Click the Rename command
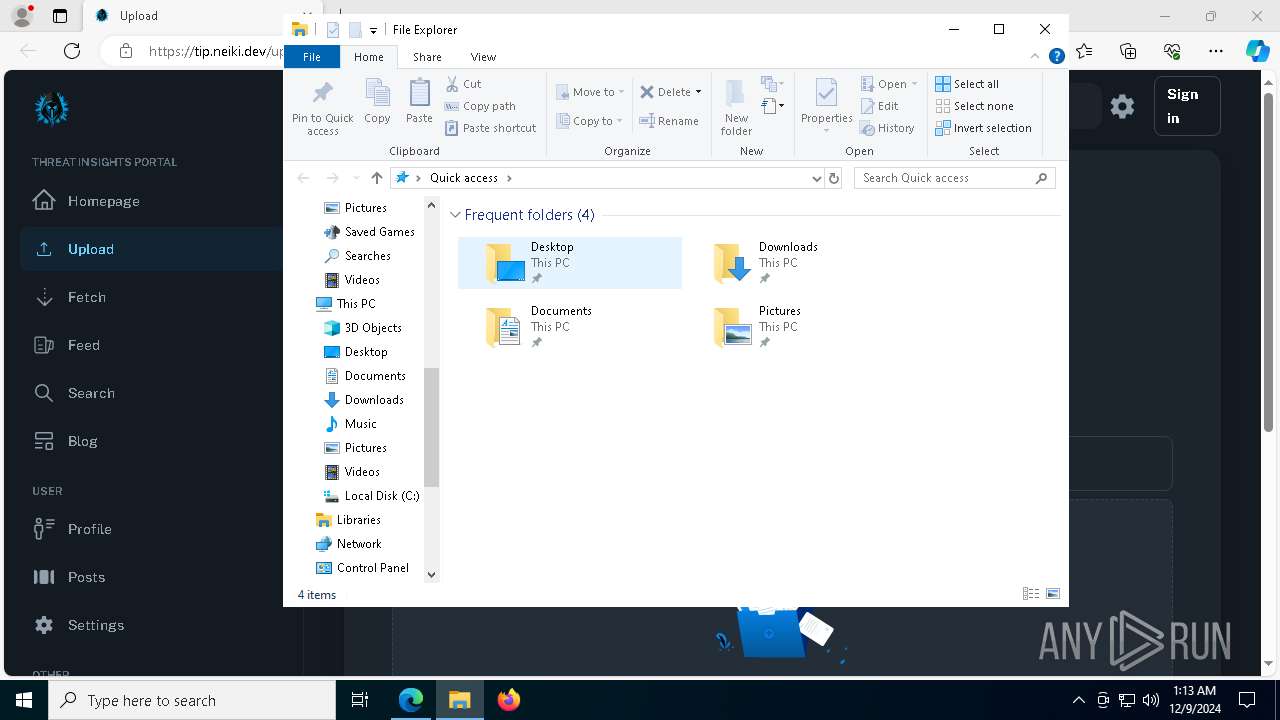Screen dimensions: 1280x720 point(669,121)
